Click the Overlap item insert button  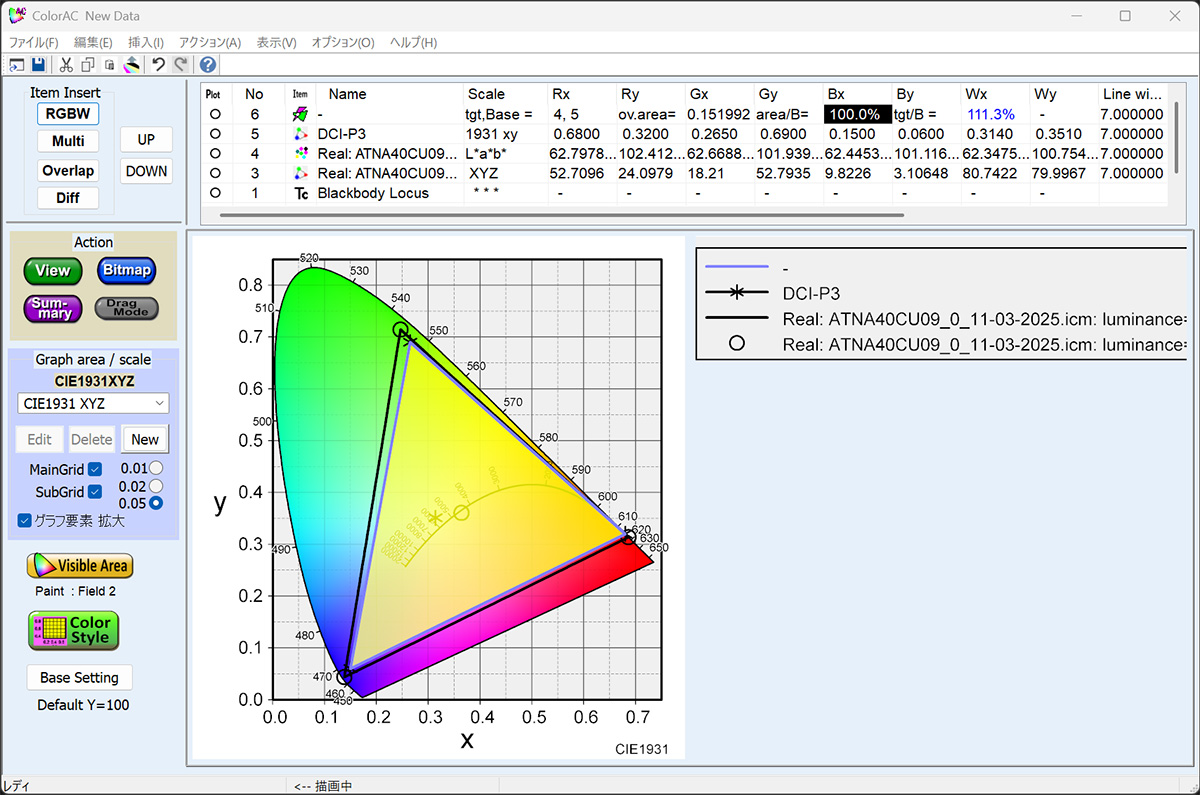click(68, 171)
